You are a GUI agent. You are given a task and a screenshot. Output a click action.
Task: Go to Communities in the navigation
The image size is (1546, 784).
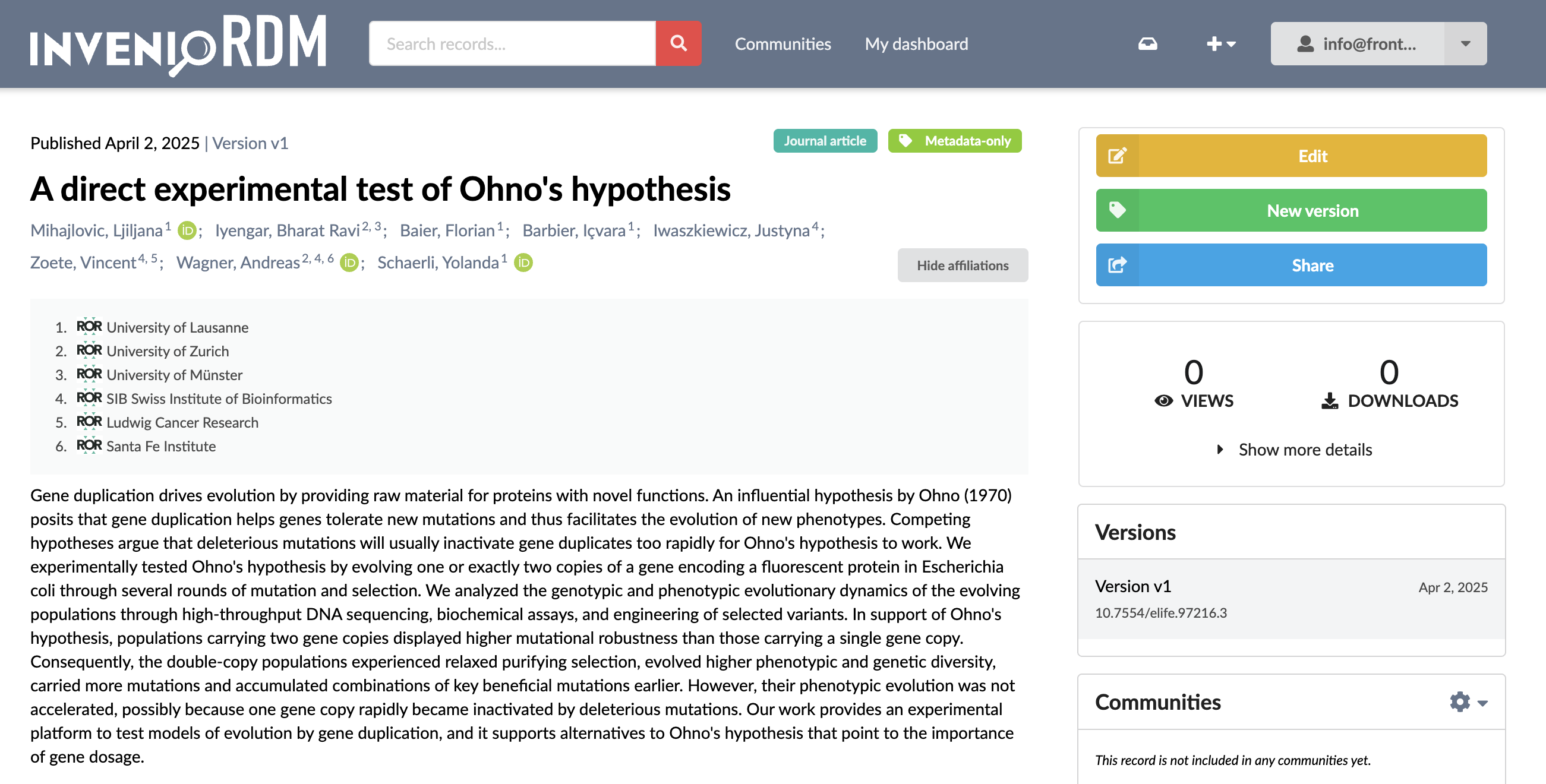(782, 44)
